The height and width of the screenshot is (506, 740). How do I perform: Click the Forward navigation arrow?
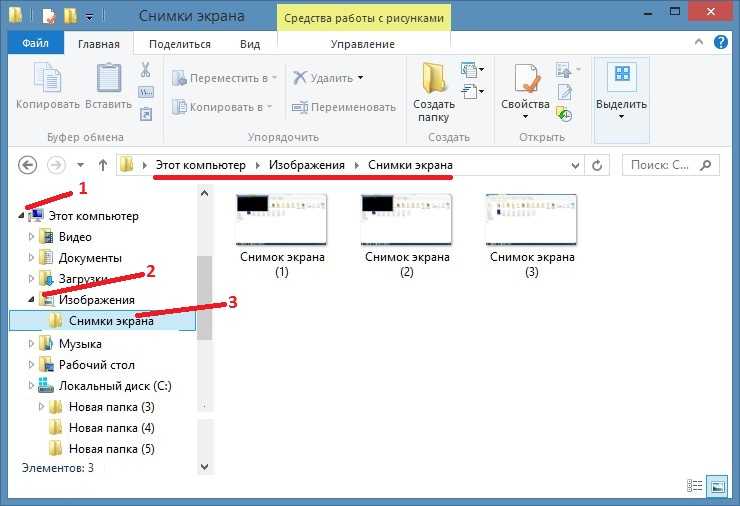coord(56,165)
